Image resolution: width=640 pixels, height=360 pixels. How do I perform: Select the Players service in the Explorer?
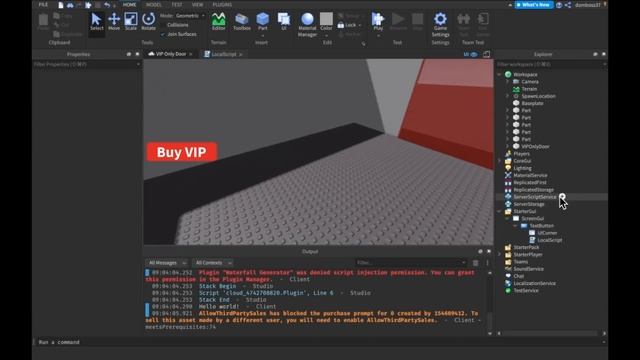[522, 154]
